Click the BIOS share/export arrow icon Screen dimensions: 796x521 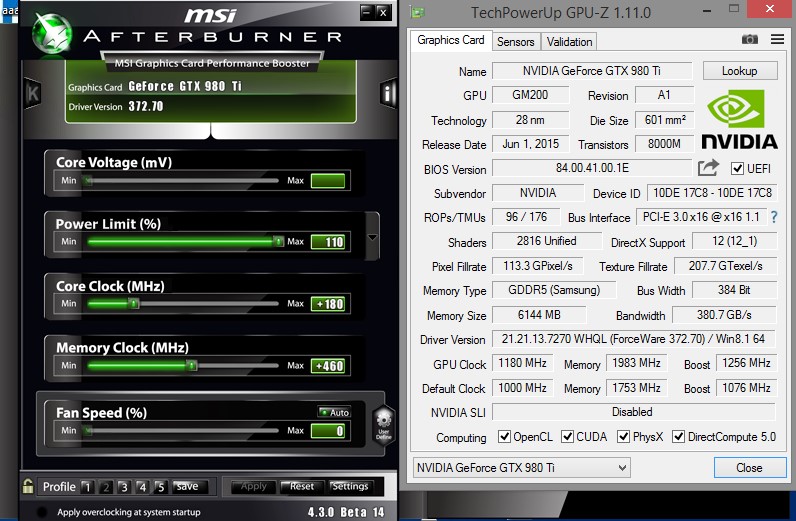coord(708,167)
